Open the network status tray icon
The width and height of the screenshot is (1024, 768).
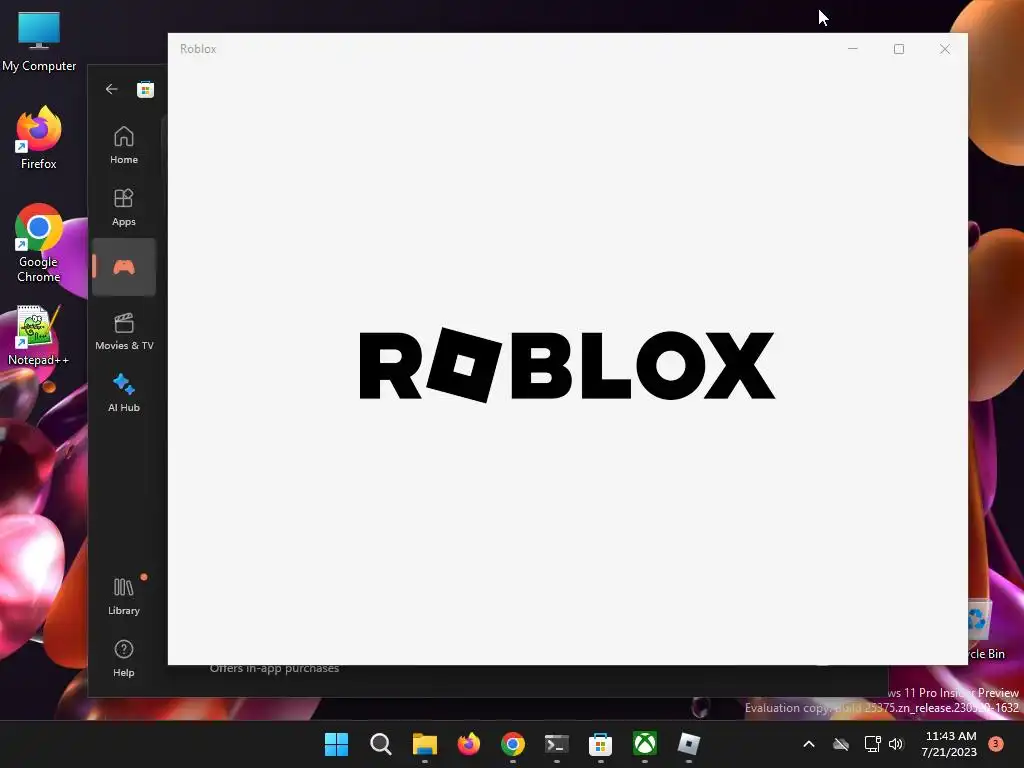point(872,744)
